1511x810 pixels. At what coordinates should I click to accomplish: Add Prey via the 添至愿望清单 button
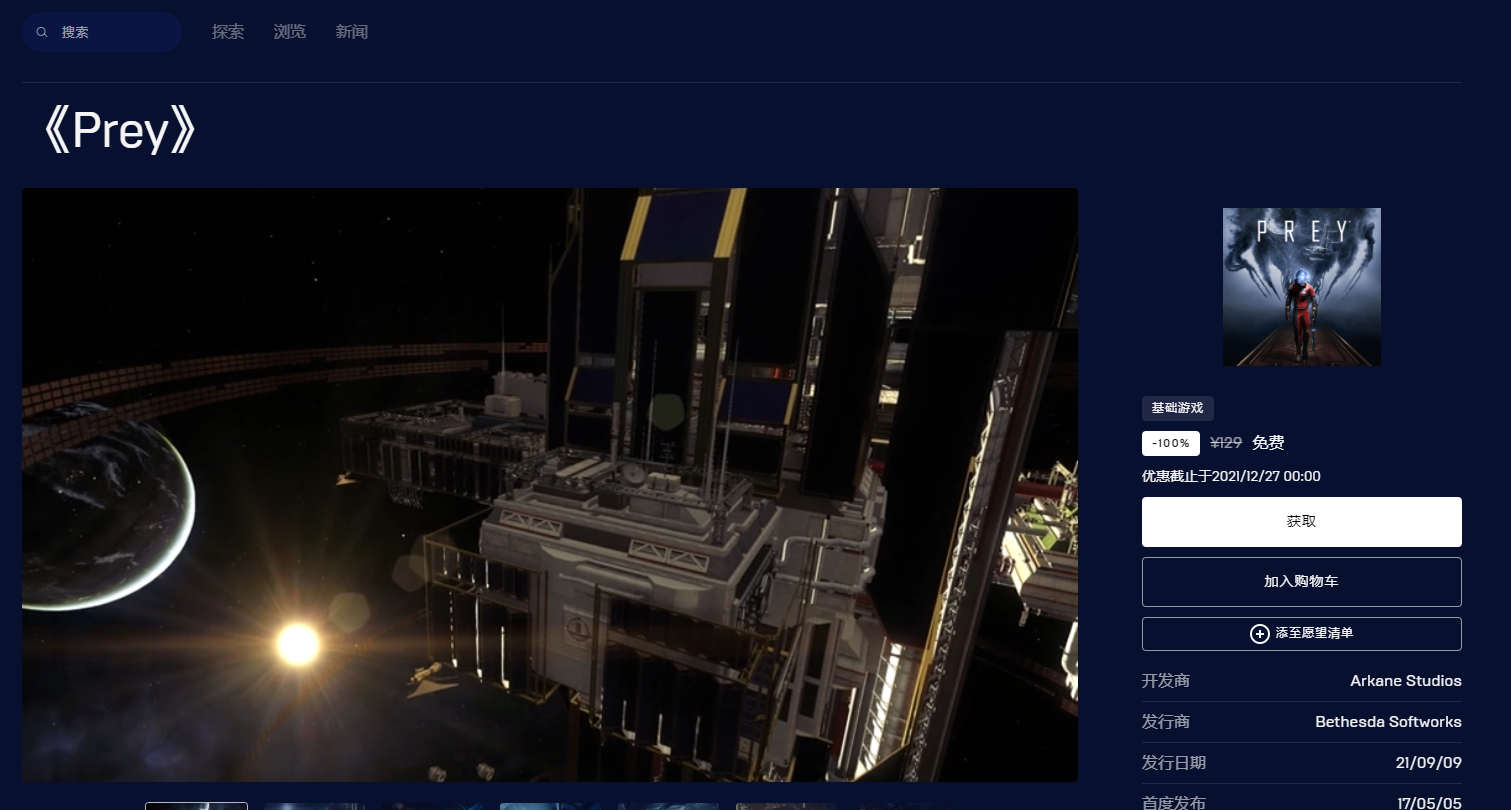(x=1302, y=634)
